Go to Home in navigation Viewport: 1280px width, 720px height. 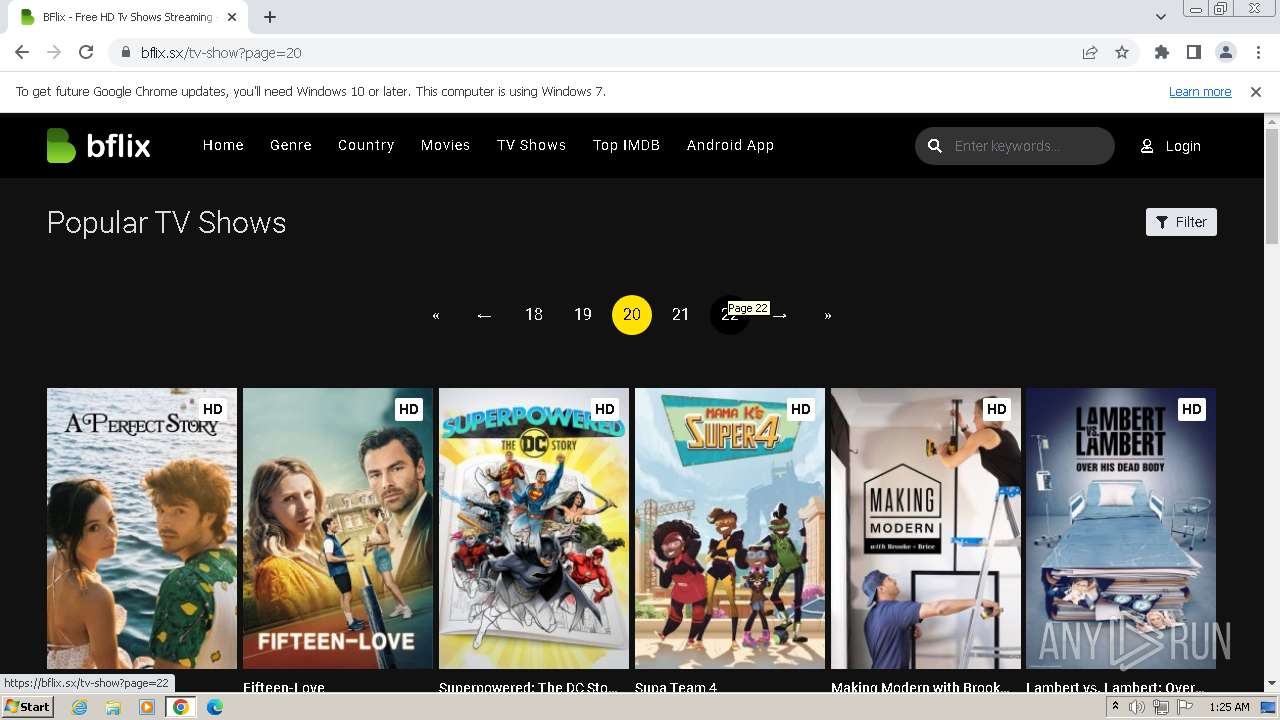click(223, 145)
